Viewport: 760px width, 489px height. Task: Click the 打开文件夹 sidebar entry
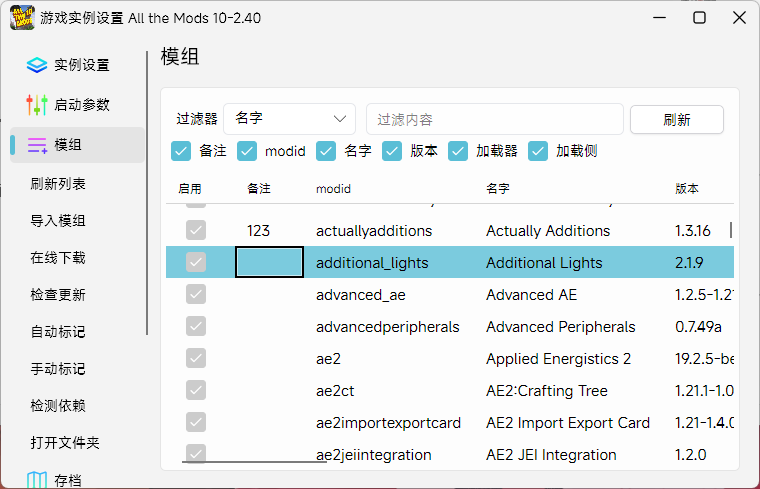tap(65, 443)
